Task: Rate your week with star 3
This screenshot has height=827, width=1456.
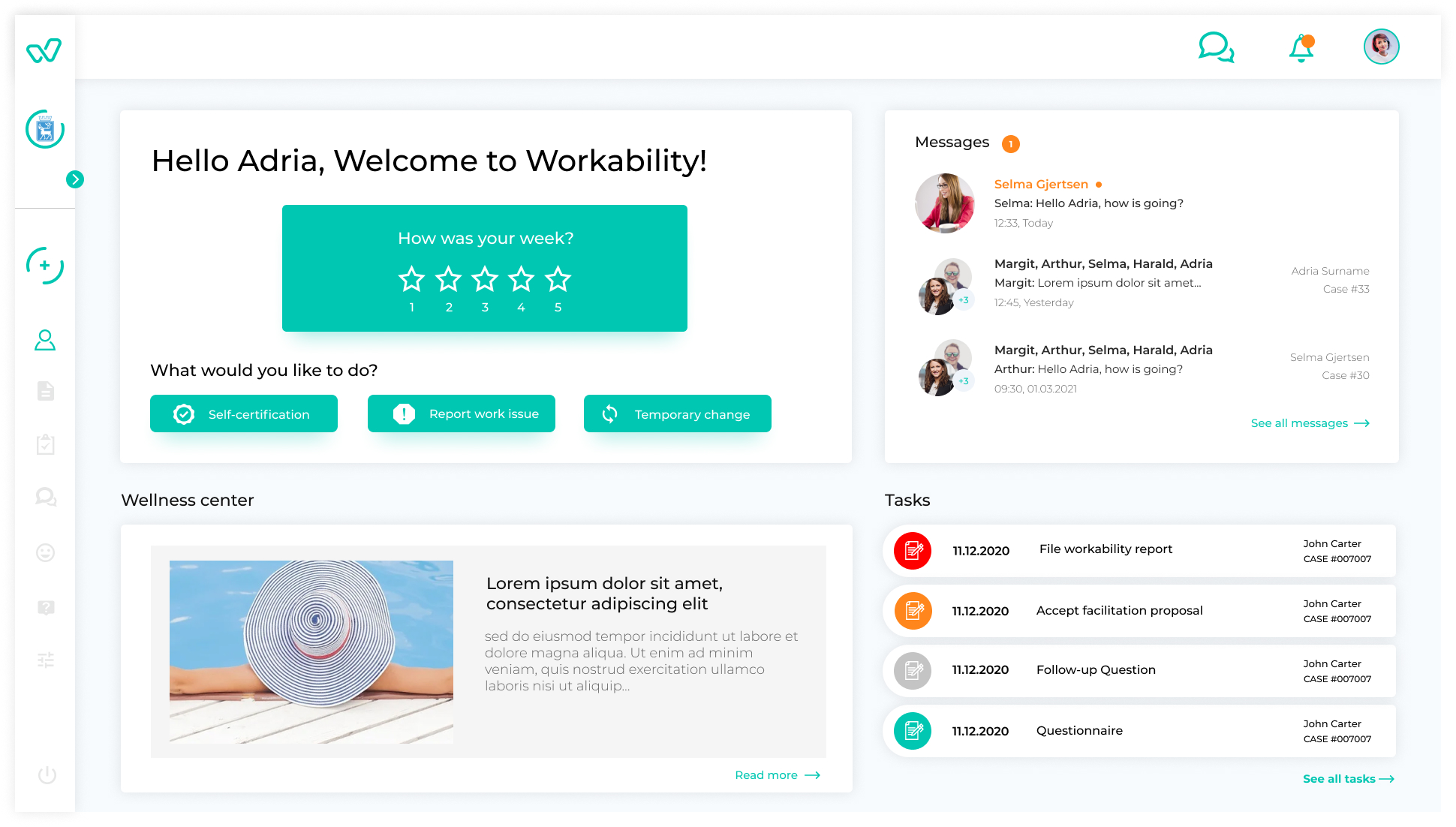Action: [485, 279]
